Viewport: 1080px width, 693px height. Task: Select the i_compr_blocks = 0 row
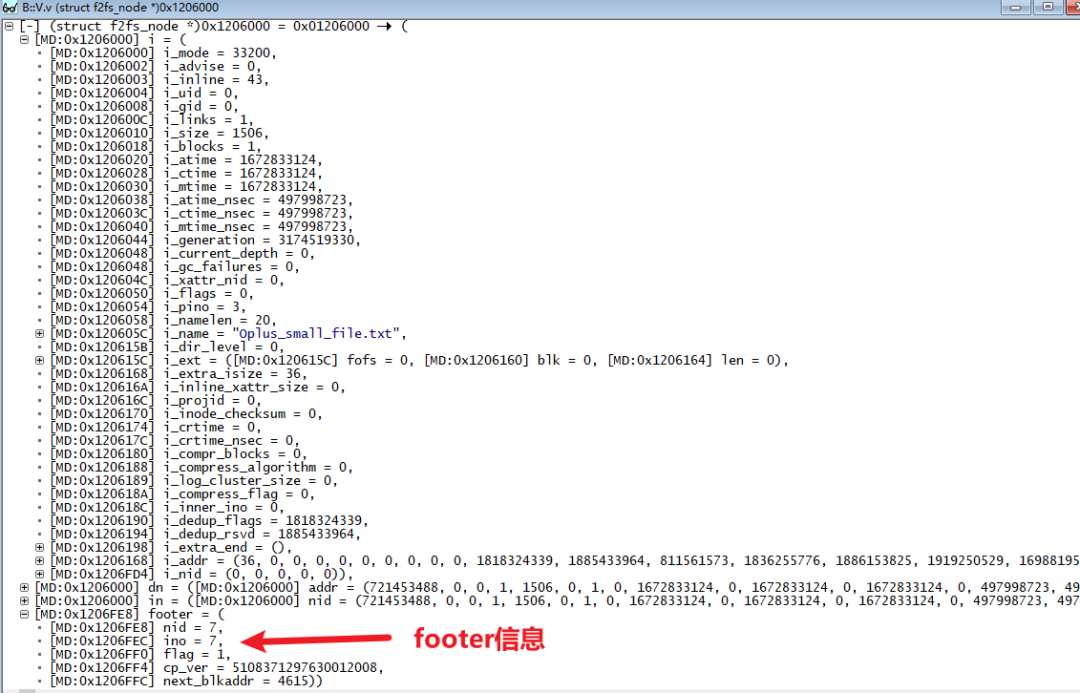coord(178,454)
